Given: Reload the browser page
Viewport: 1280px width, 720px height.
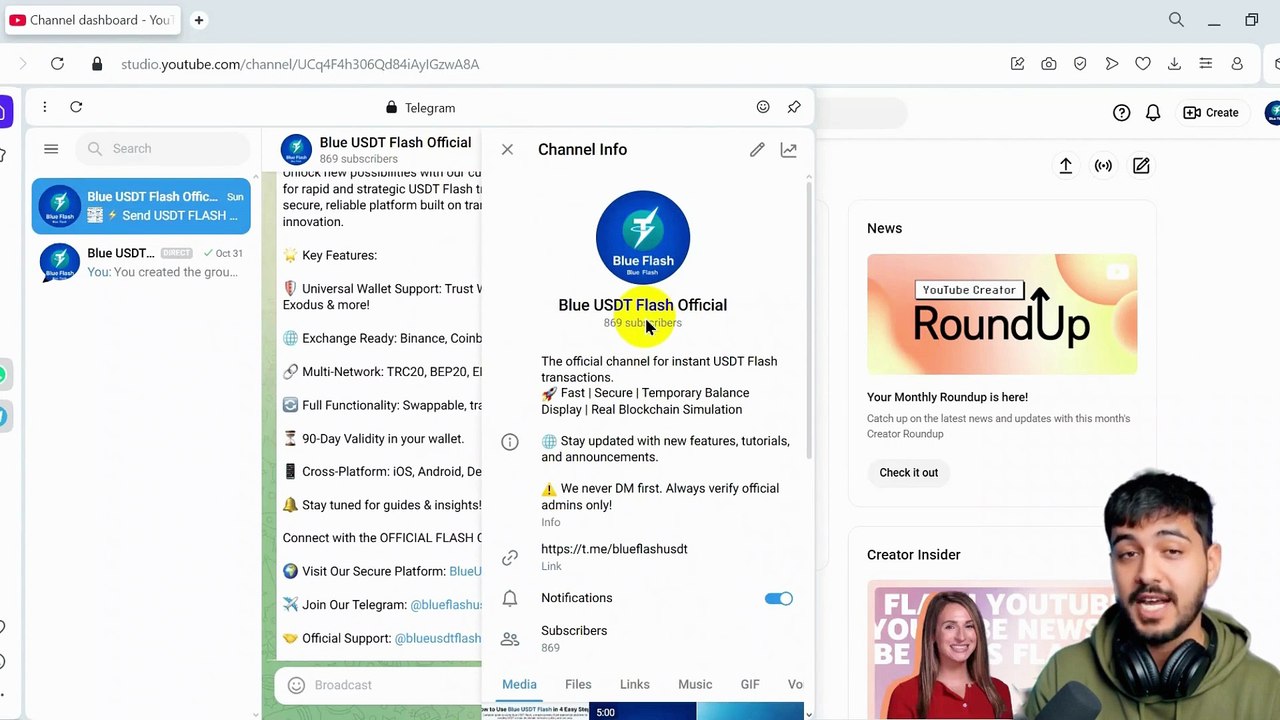Looking at the screenshot, I should pos(57,64).
